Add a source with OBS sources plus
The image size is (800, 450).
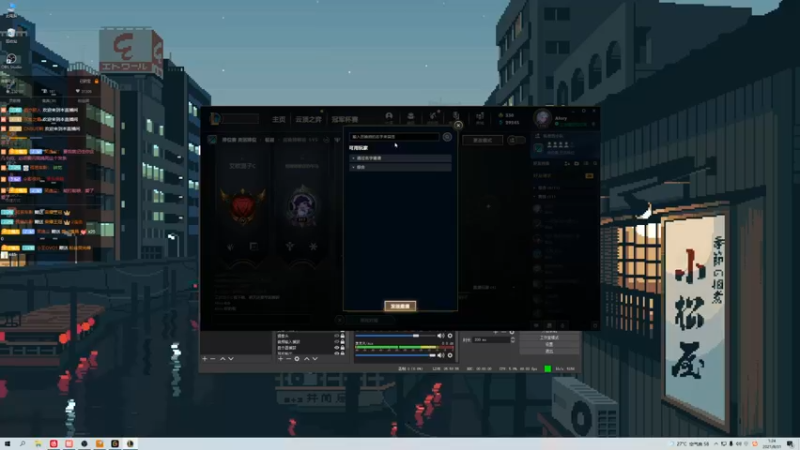click(x=280, y=359)
